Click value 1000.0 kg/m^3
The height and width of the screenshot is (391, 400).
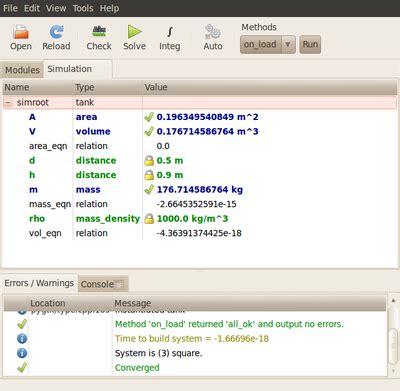[192, 219]
